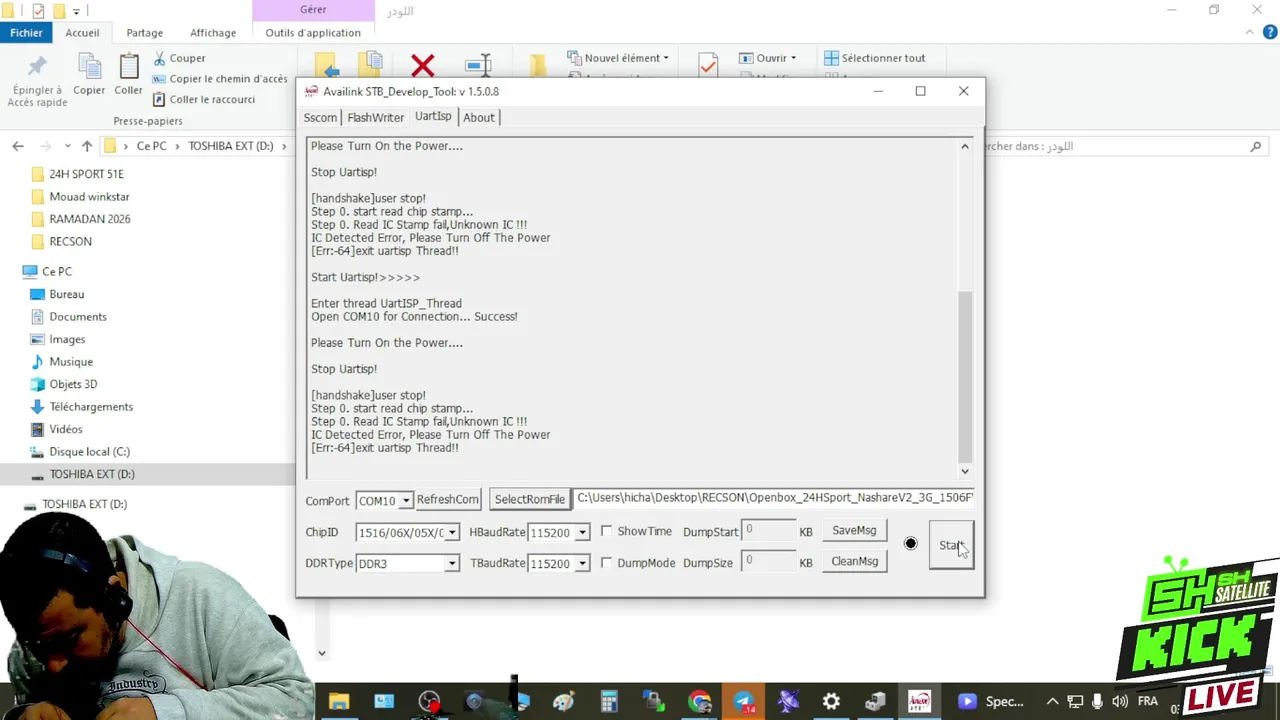1280x720 pixels.
Task: Click the Spec... taskbar button
Action: click(x=990, y=702)
